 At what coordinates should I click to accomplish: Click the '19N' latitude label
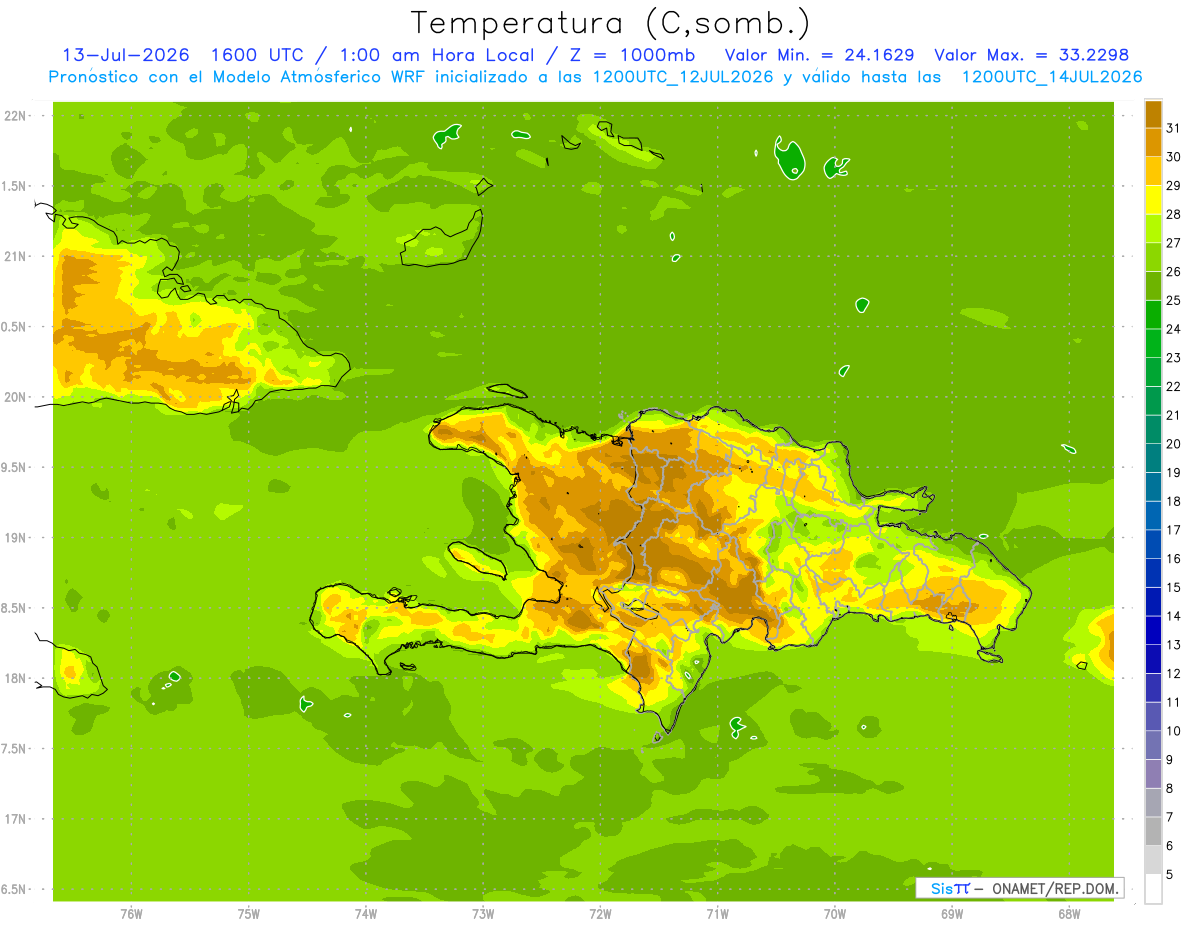point(16,538)
